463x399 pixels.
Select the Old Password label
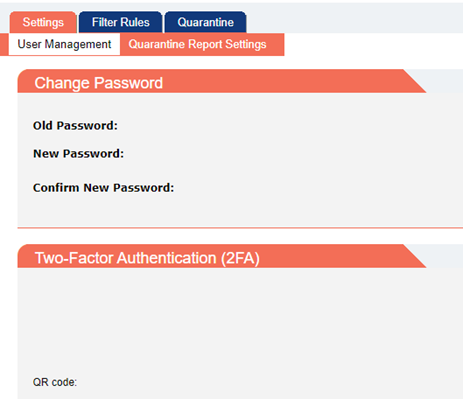click(x=75, y=126)
